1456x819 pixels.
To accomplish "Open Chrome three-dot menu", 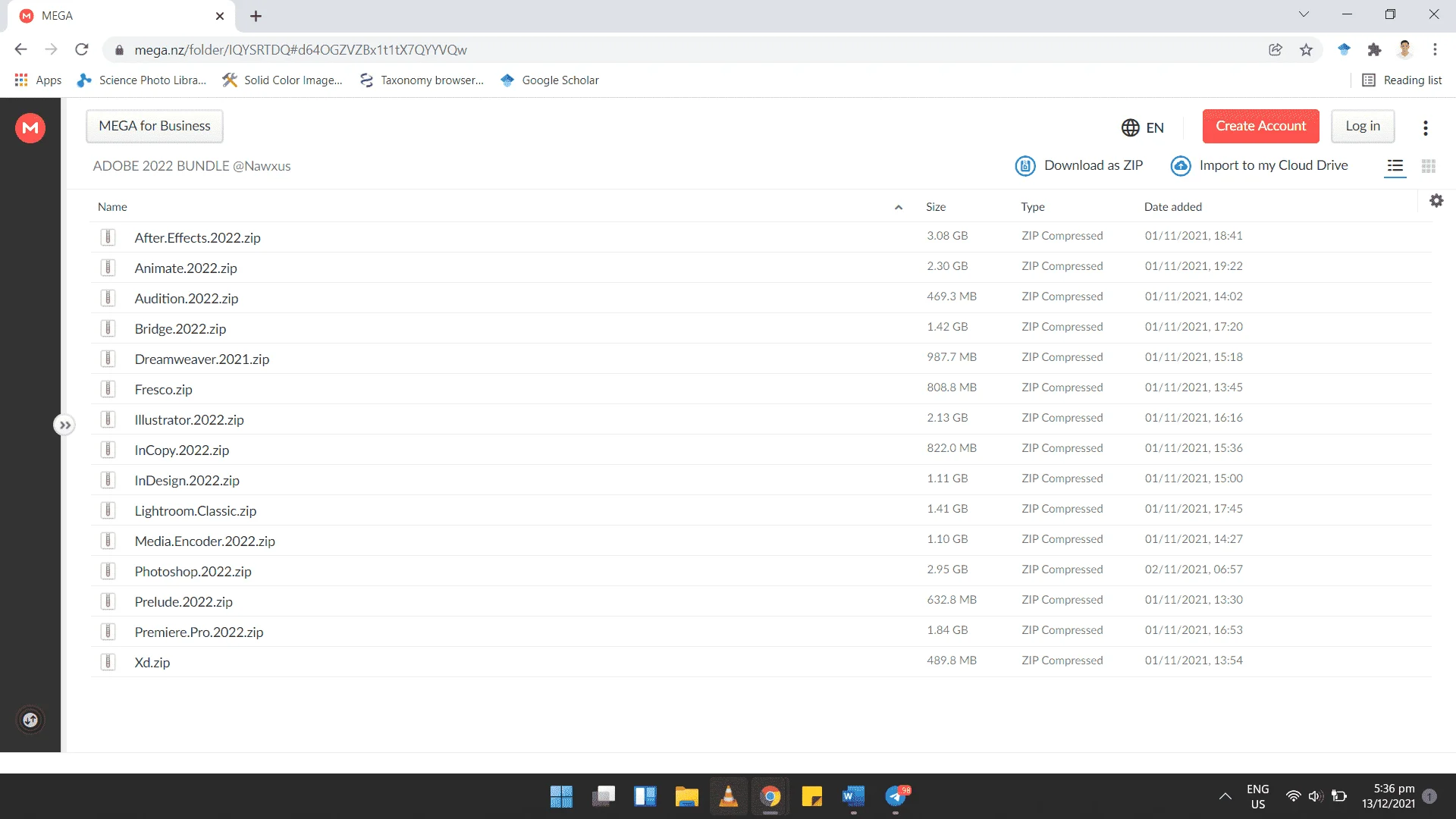I will tap(1435, 49).
